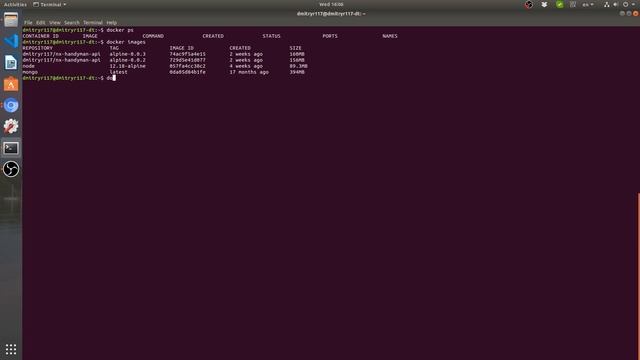Image resolution: width=640 pixels, height=360 pixels.
Task: Open LibreOffice Writer from the dock
Action: 11,62
